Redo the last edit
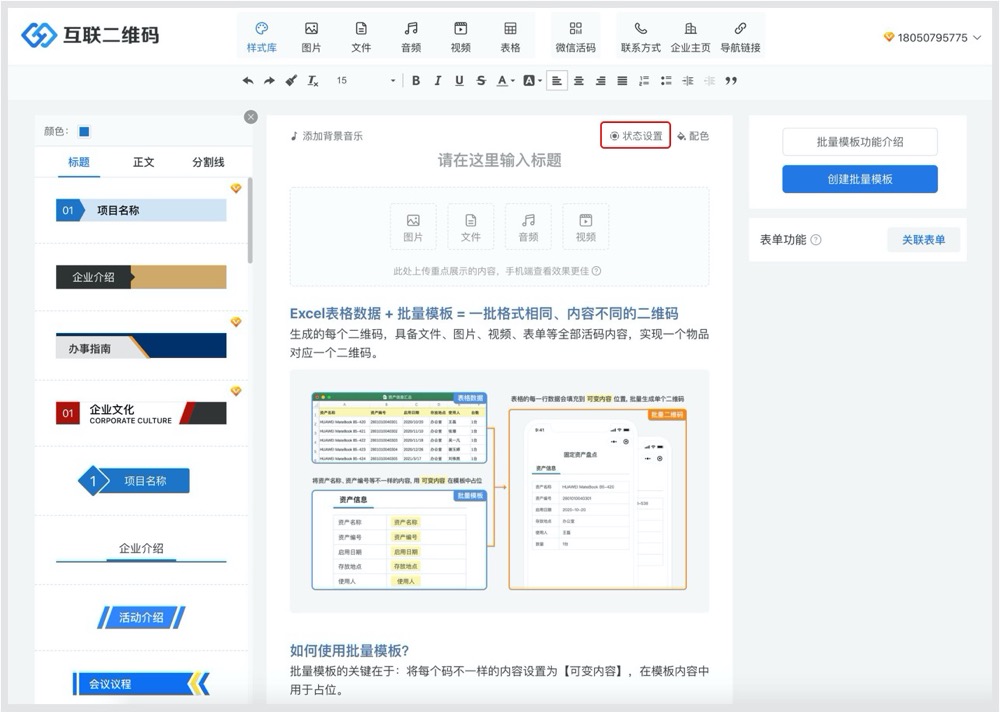Screen dimensions: 1000x712 click(270, 80)
